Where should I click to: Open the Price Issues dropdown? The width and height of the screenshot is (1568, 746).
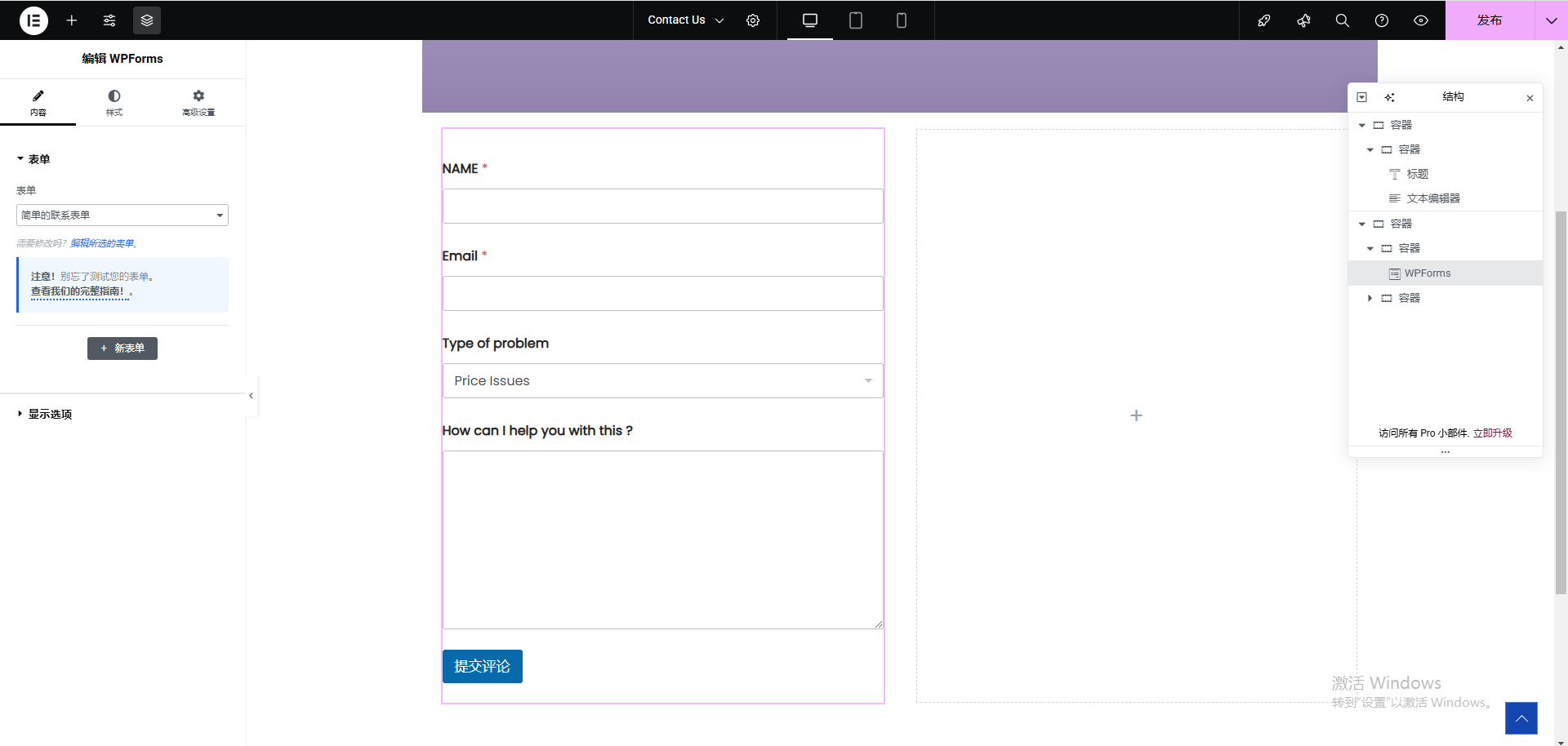click(662, 381)
